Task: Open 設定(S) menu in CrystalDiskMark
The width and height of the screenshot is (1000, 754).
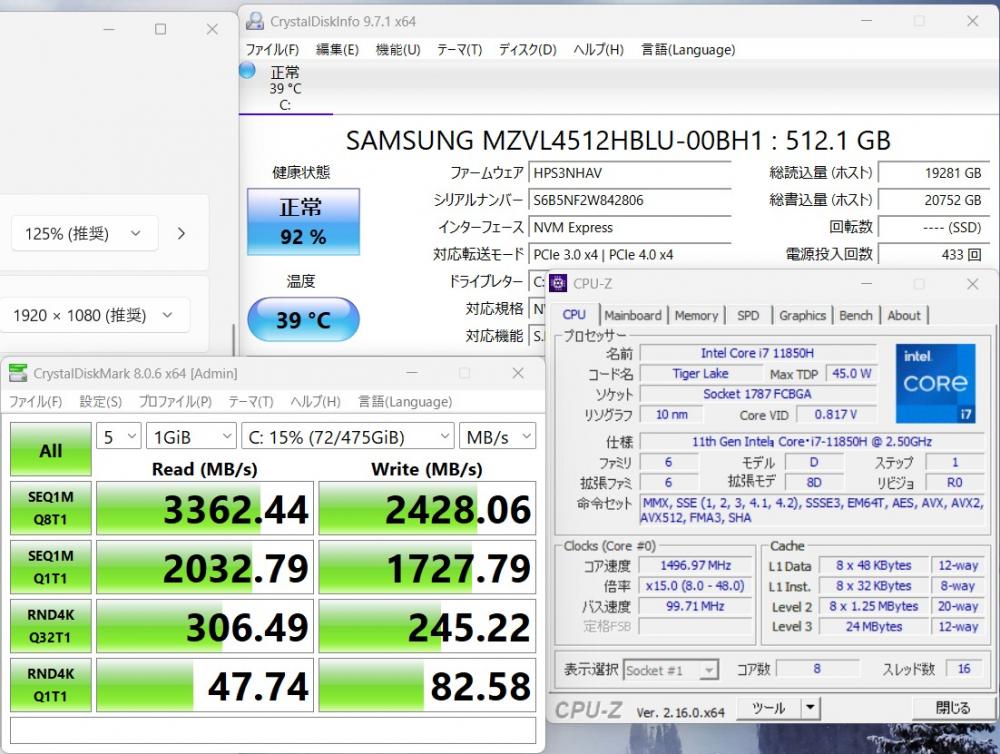Action: [x=100, y=401]
